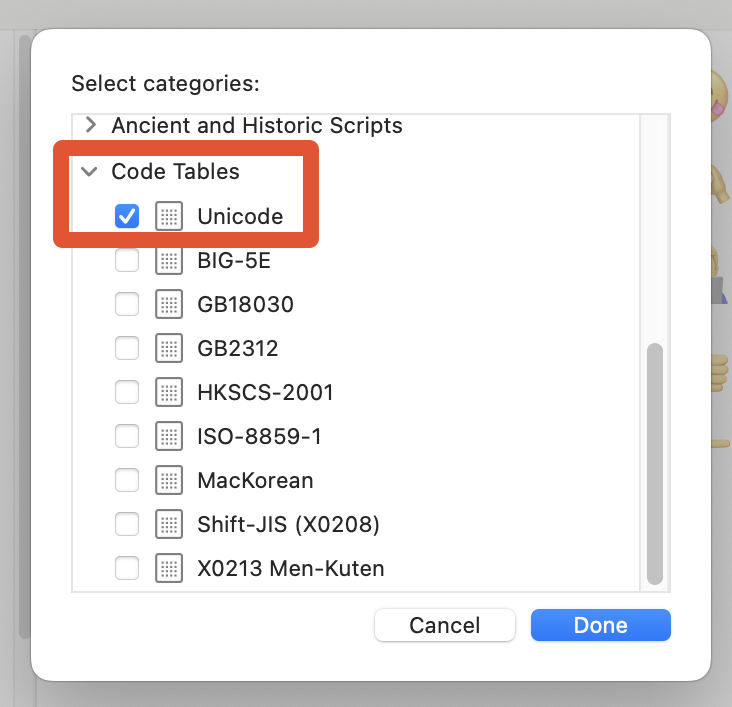The width and height of the screenshot is (732, 707).
Task: Cancel the category selection dialog
Action: click(x=445, y=625)
